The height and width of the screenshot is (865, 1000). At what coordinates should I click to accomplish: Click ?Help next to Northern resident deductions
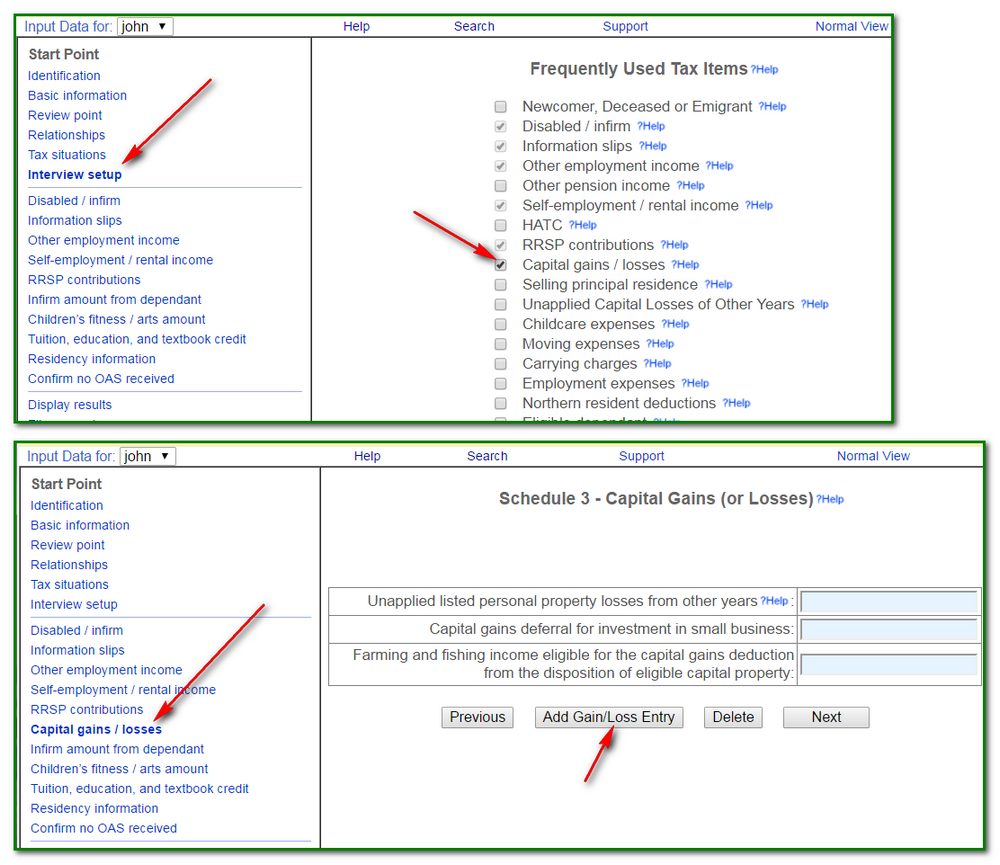[x=737, y=403]
